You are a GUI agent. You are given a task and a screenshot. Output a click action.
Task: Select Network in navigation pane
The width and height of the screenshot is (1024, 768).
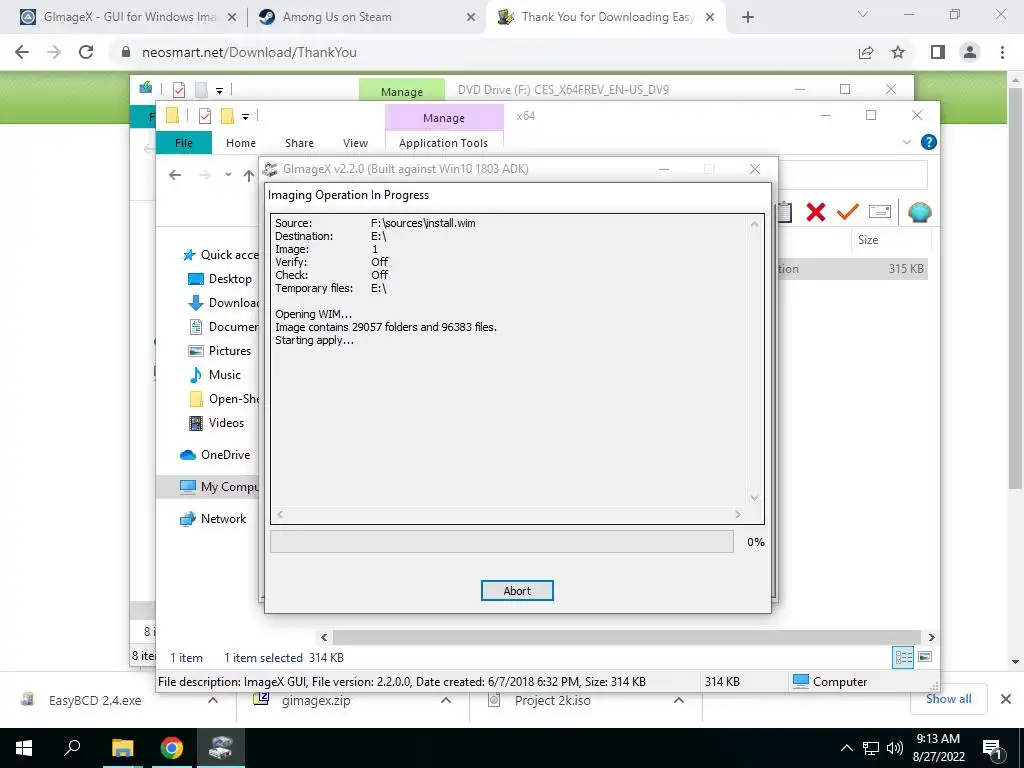[213, 519]
